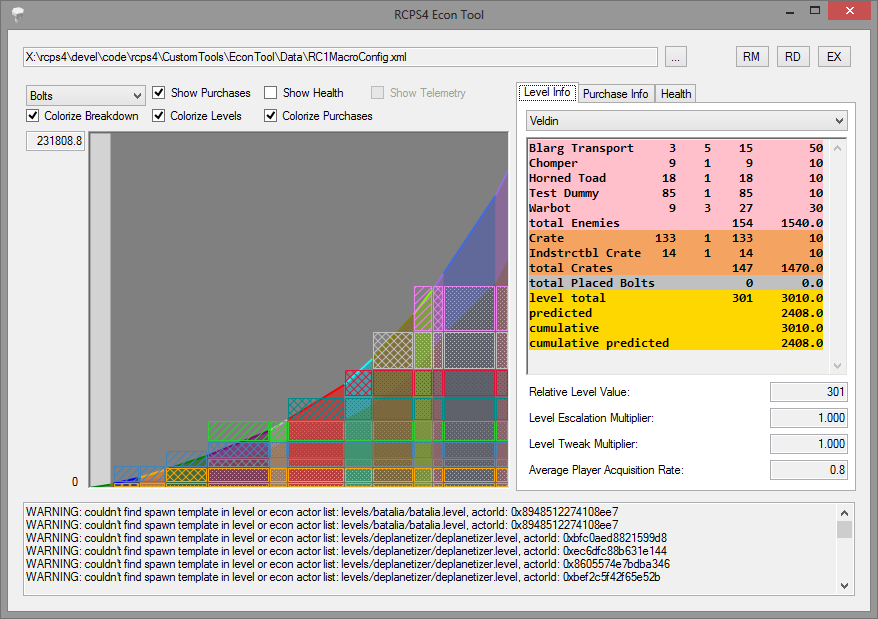
Task: Enable Show Health checkbox
Action: [271, 93]
